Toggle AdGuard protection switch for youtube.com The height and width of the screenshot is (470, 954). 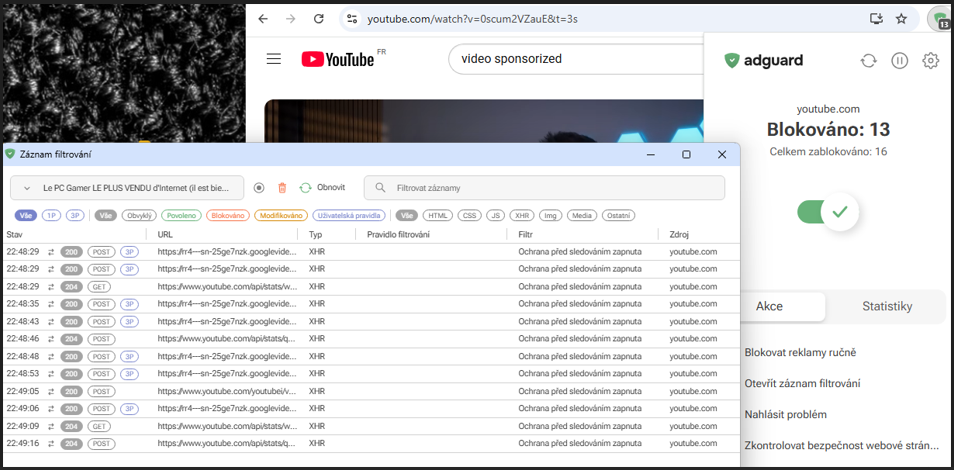(827, 212)
